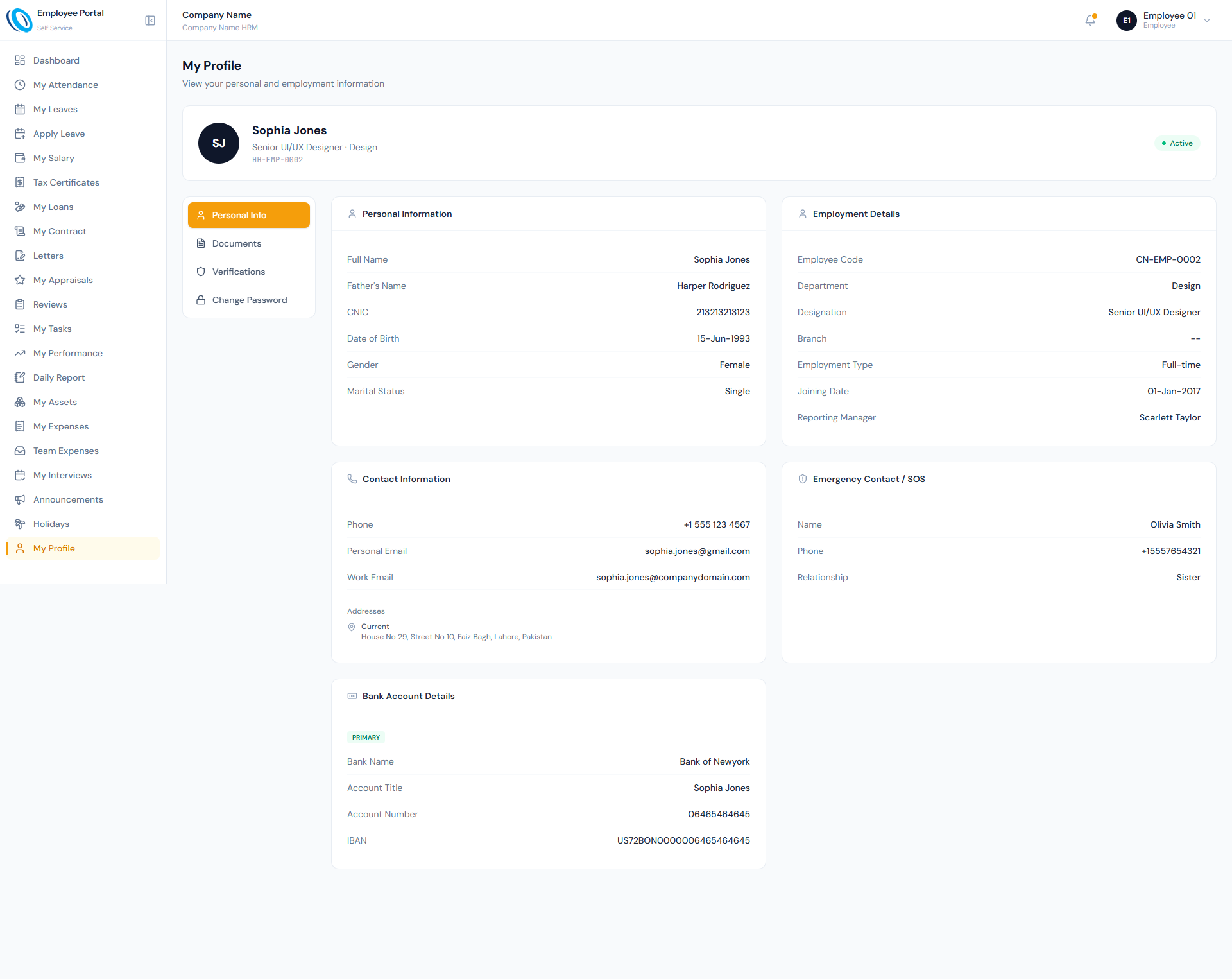Viewport: 1232px width, 979px height.
Task: Go to My Attendance page
Action: tap(83, 85)
